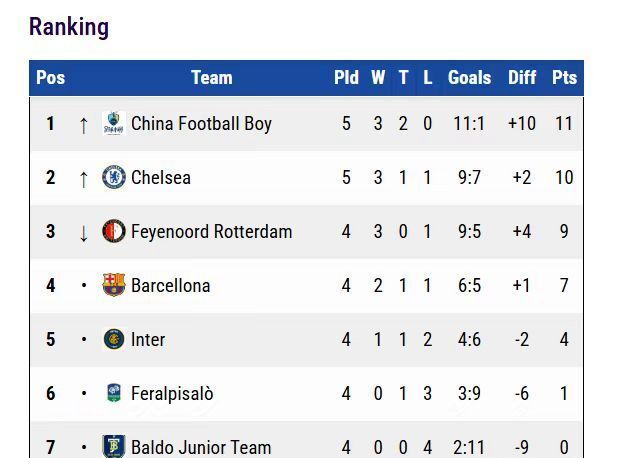Click the Ranking section heading
This screenshot has width=618, height=458.
tap(69, 27)
